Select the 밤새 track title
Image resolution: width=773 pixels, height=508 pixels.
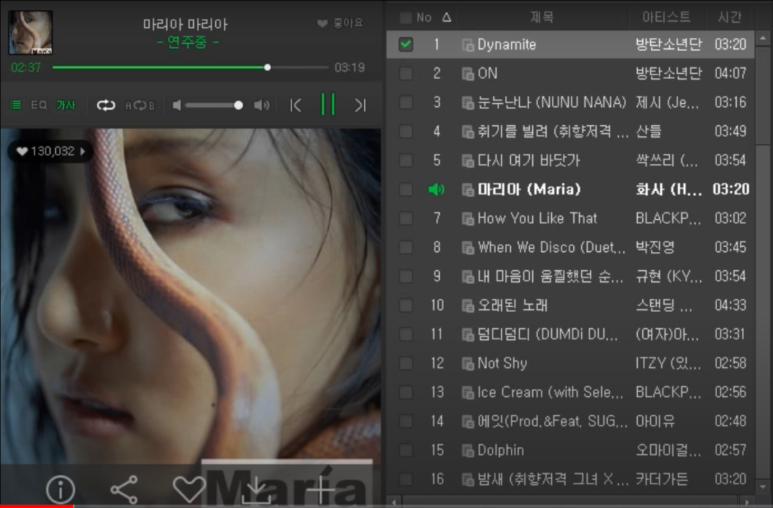553,479
